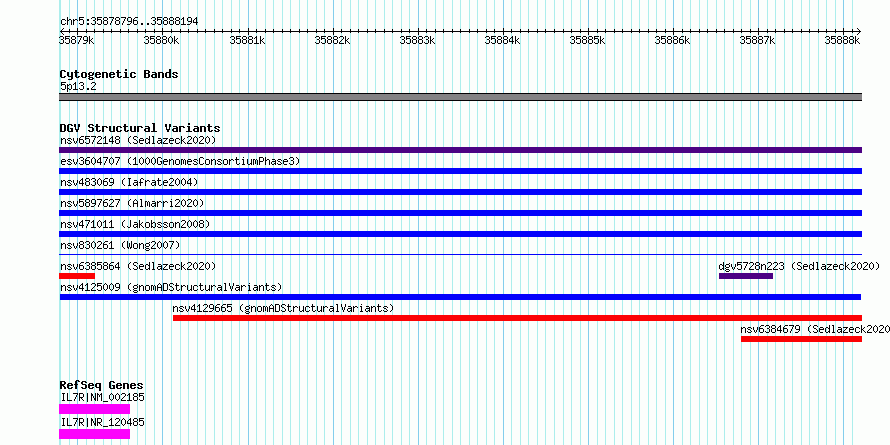Screen dimensions: 890x445
Task: Click the 35880k ruler position
Action: click(162, 40)
